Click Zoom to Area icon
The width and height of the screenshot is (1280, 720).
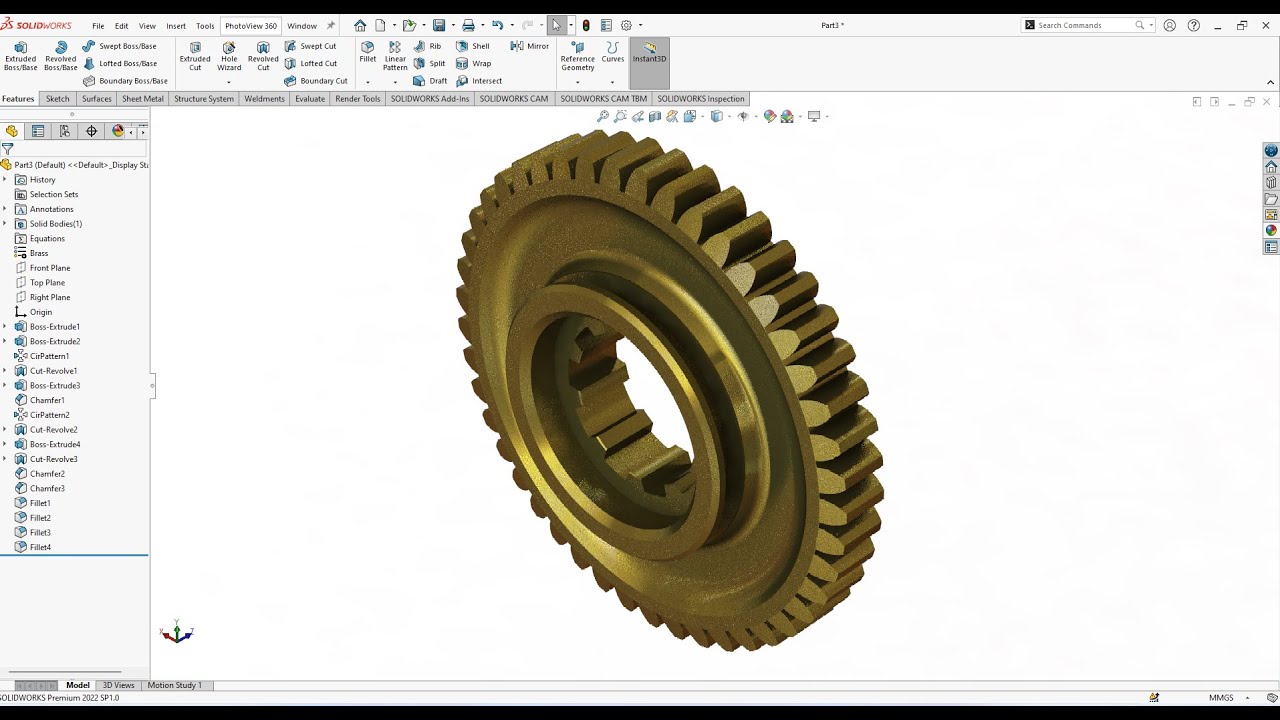click(x=620, y=116)
